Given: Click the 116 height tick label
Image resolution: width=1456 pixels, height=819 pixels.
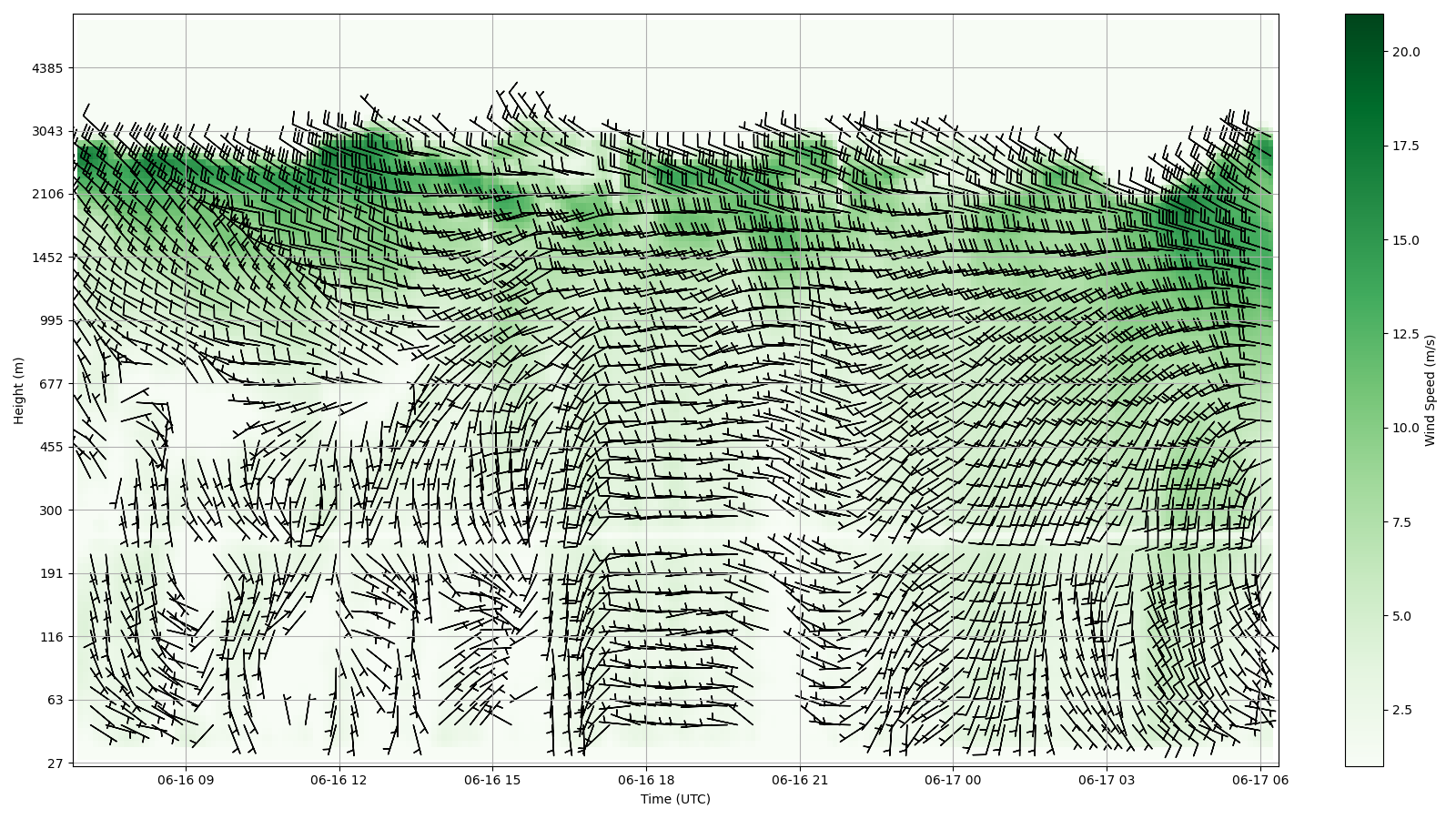Looking at the screenshot, I should (51, 637).
